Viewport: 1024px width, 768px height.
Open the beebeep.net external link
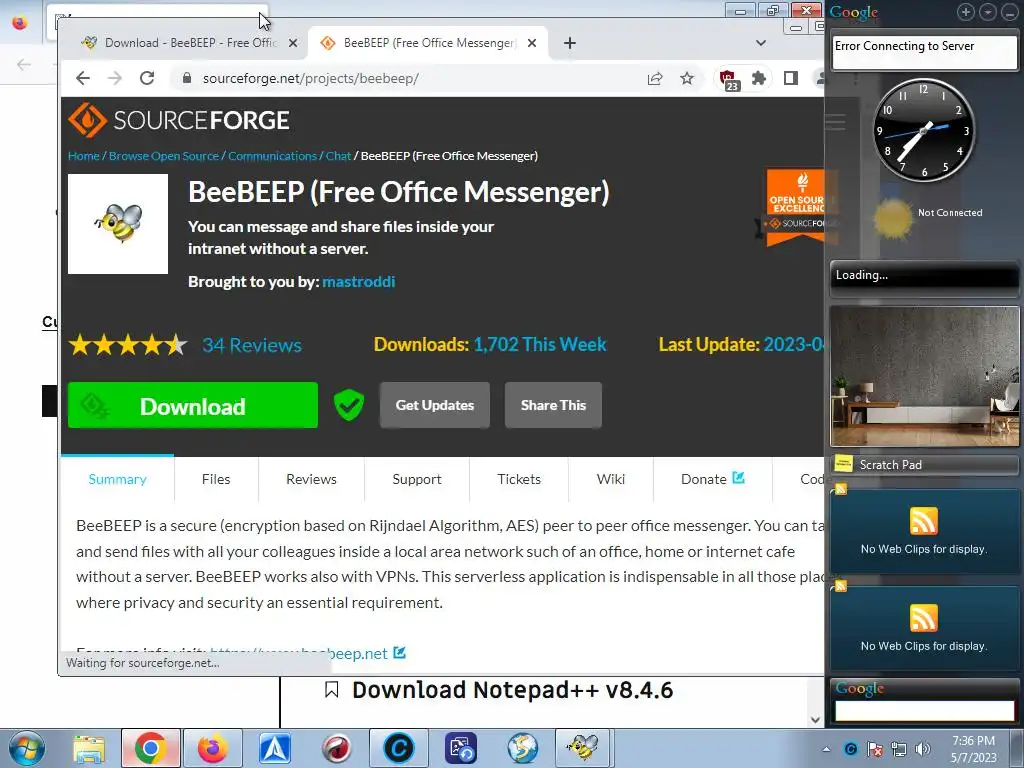307,654
